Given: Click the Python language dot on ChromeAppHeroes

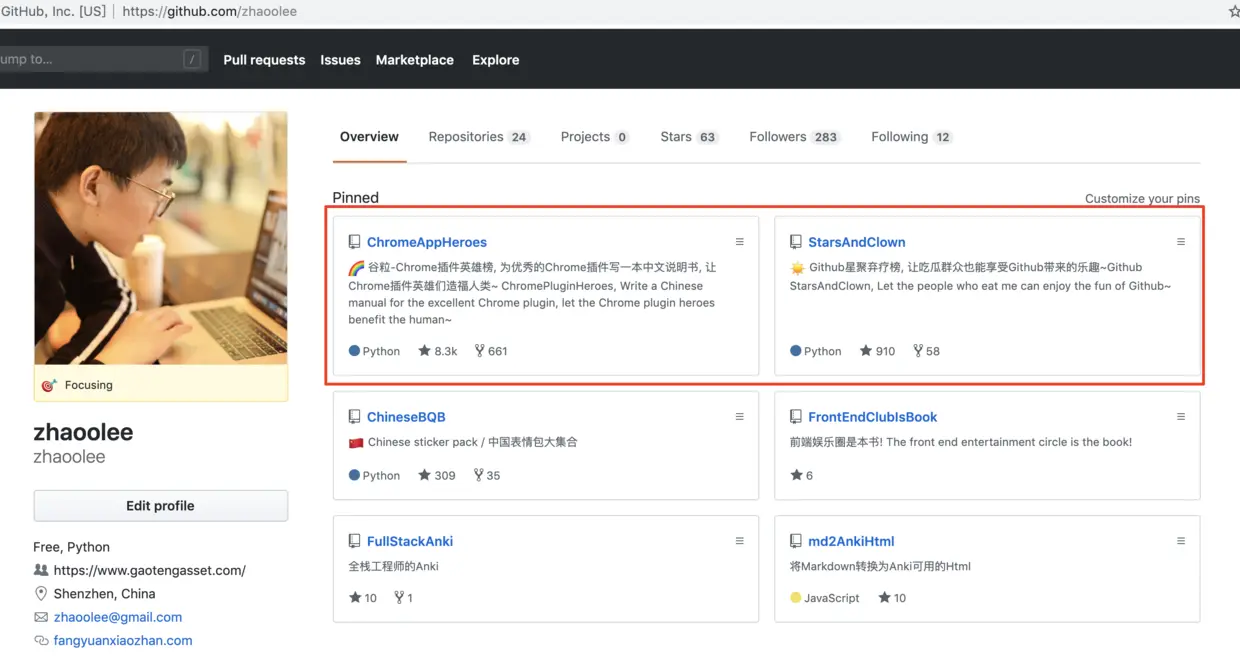Looking at the screenshot, I should [354, 351].
